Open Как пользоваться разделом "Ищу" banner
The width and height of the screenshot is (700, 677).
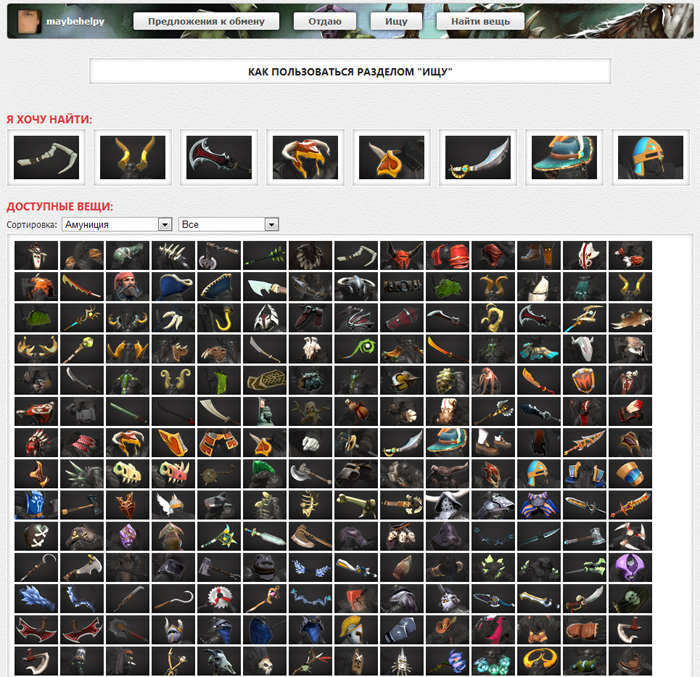(350, 71)
